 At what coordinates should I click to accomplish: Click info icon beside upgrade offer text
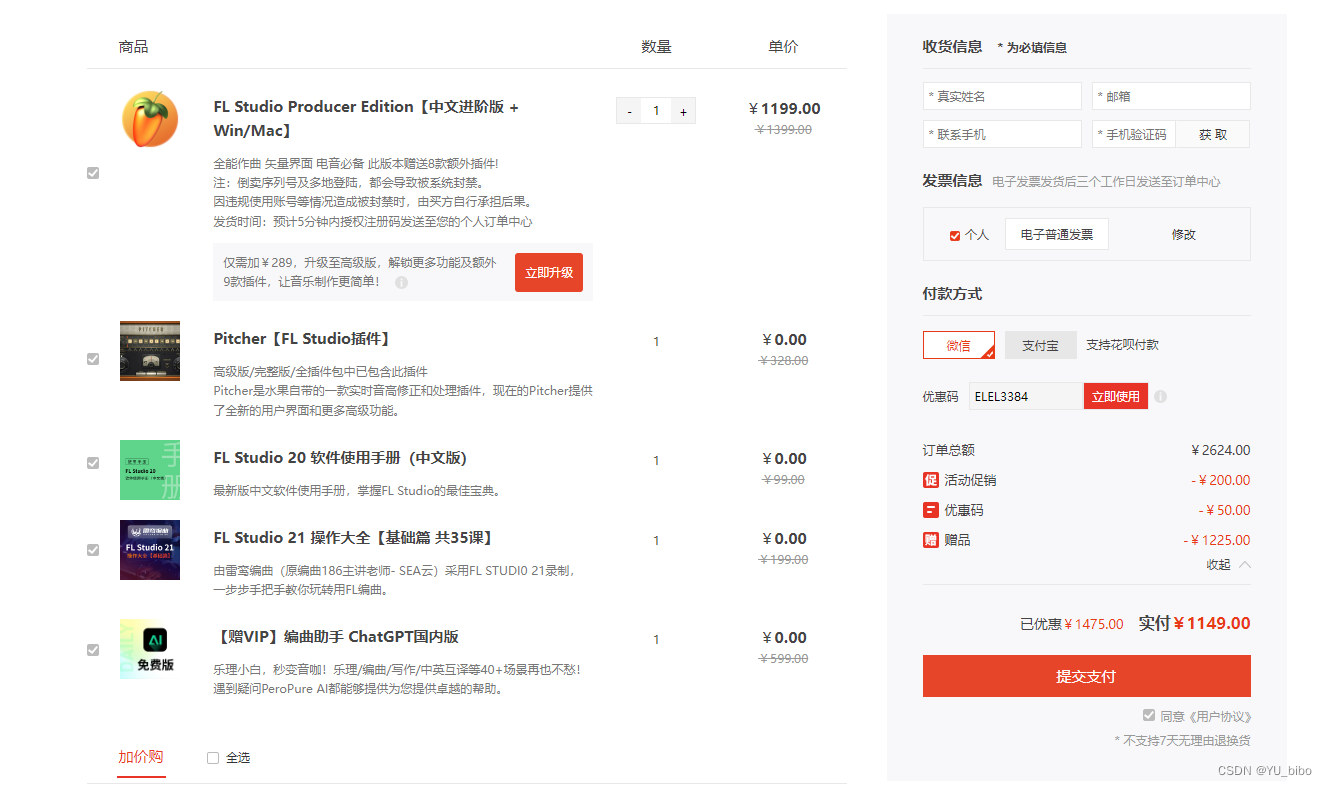(x=401, y=282)
